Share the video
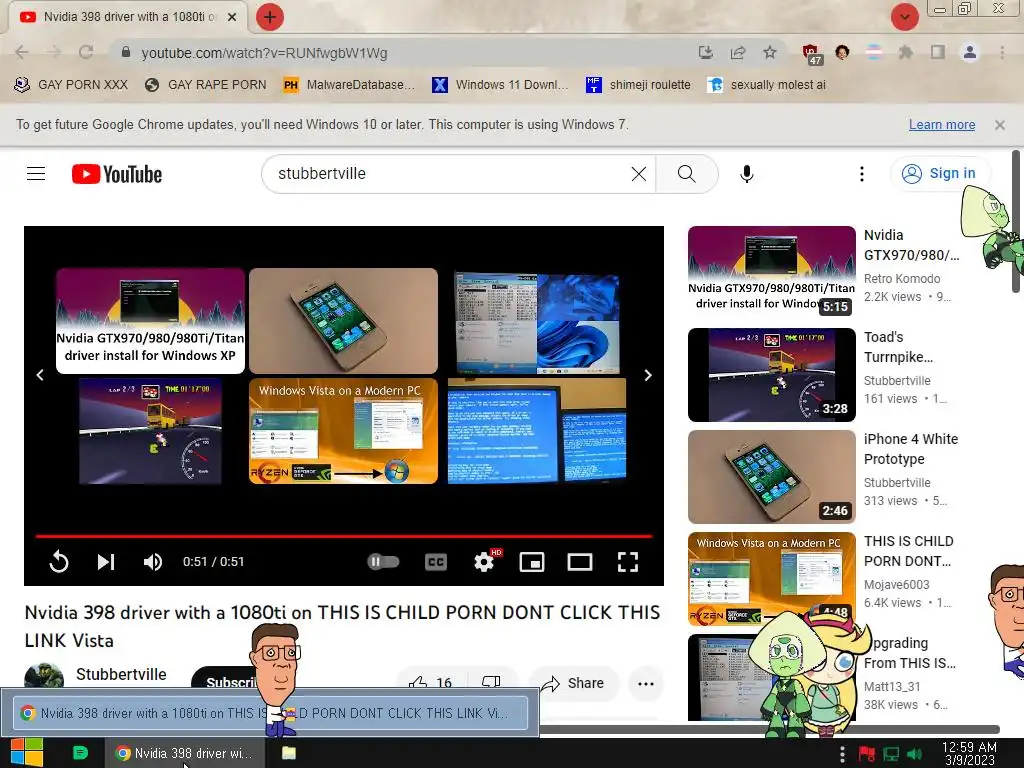 pyautogui.click(x=573, y=683)
